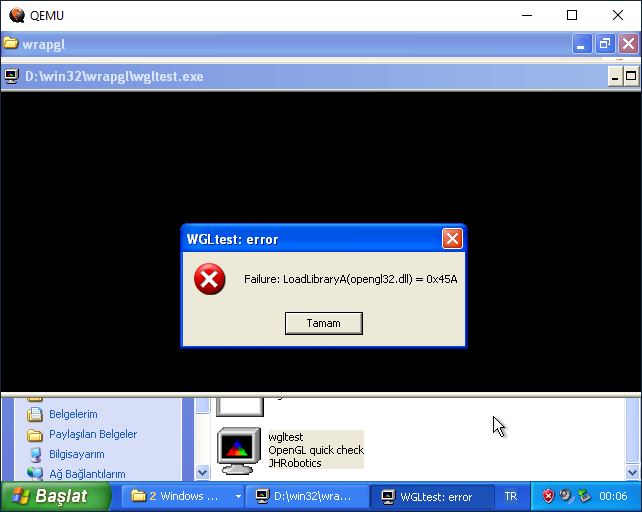The width and height of the screenshot is (642, 512).
Task: Expand dropdown arrow on Windows taskbar group
Action: coord(238,496)
